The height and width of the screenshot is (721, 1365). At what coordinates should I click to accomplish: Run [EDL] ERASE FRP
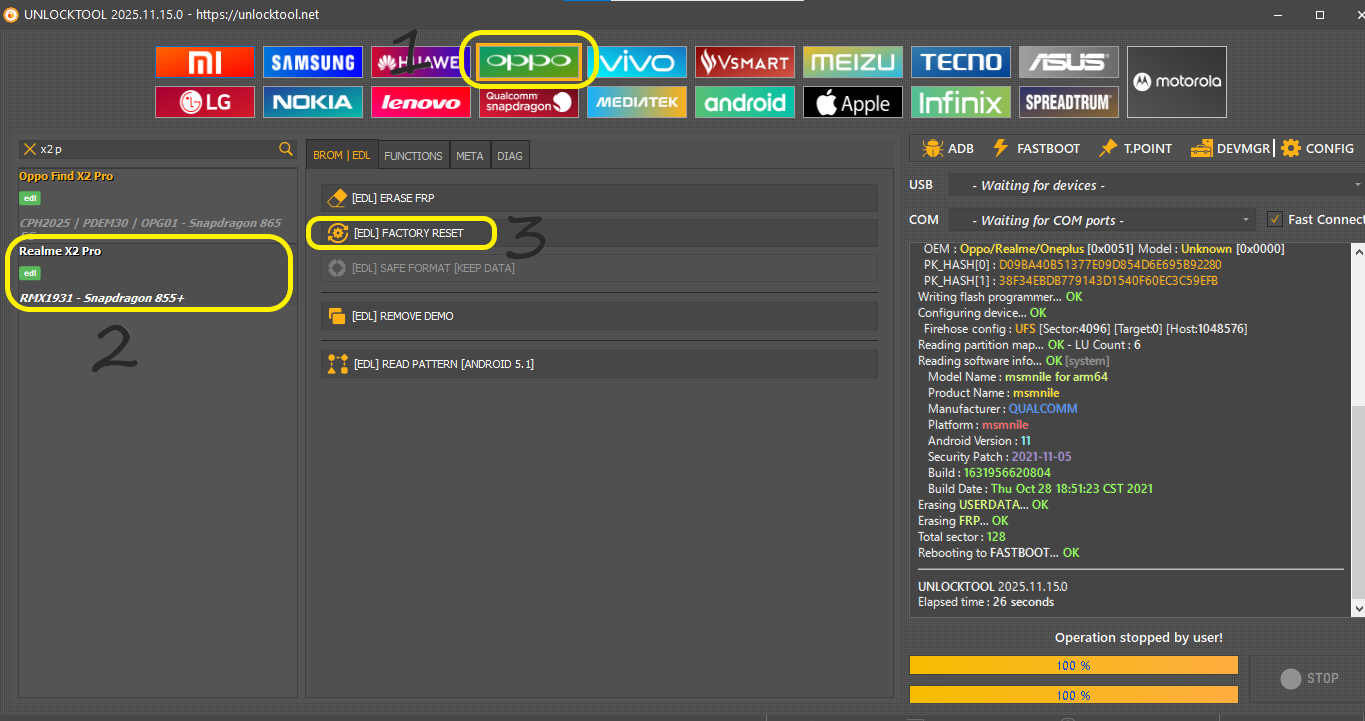[x=599, y=198]
